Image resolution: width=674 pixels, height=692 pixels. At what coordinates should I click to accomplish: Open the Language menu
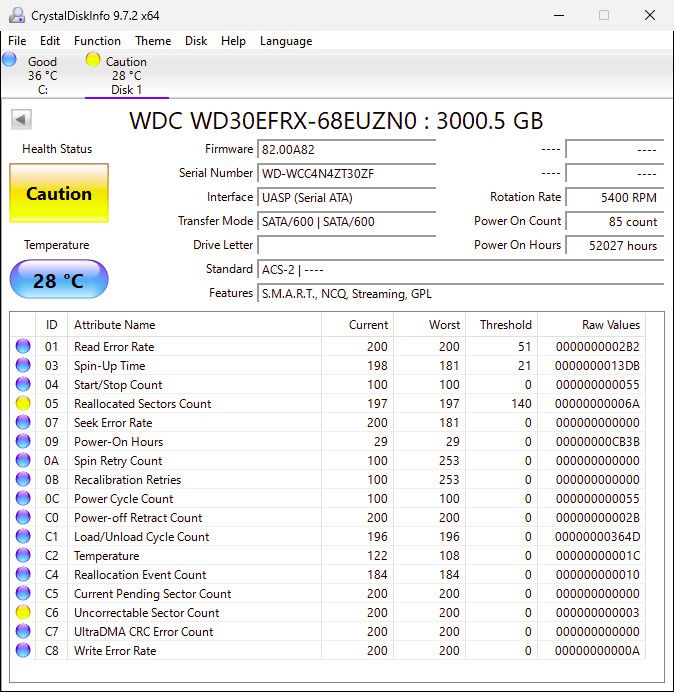point(286,41)
